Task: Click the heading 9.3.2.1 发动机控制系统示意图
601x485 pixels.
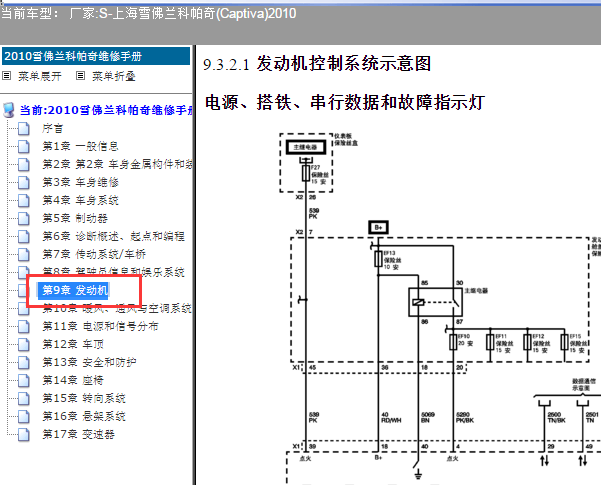Action: [317, 64]
